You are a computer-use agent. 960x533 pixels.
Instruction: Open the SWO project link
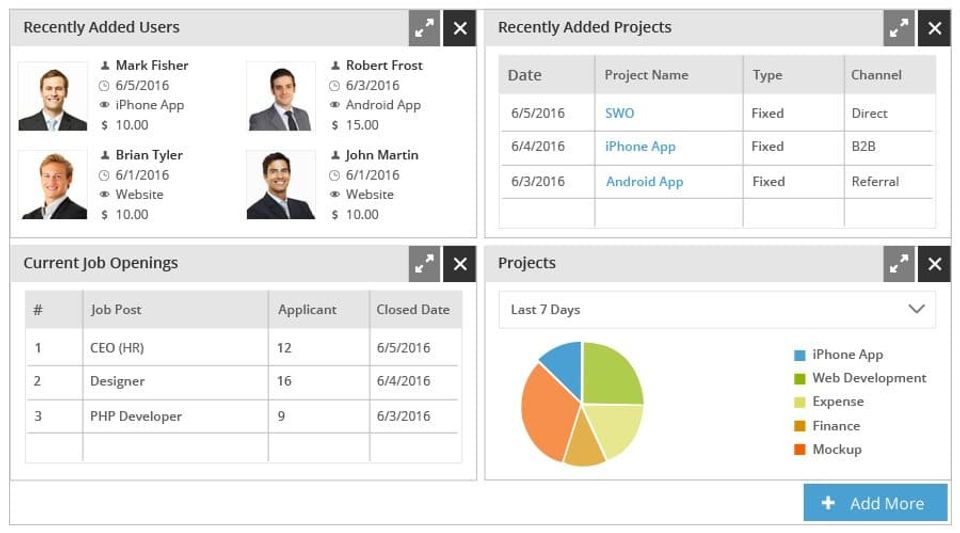pyautogui.click(x=620, y=114)
